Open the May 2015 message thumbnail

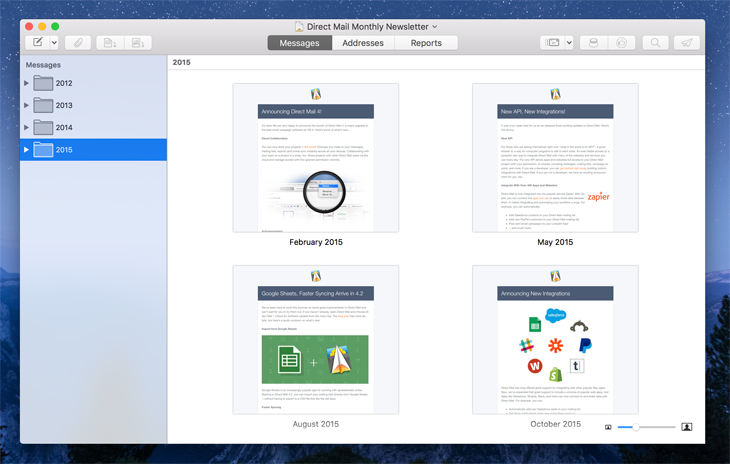click(555, 158)
